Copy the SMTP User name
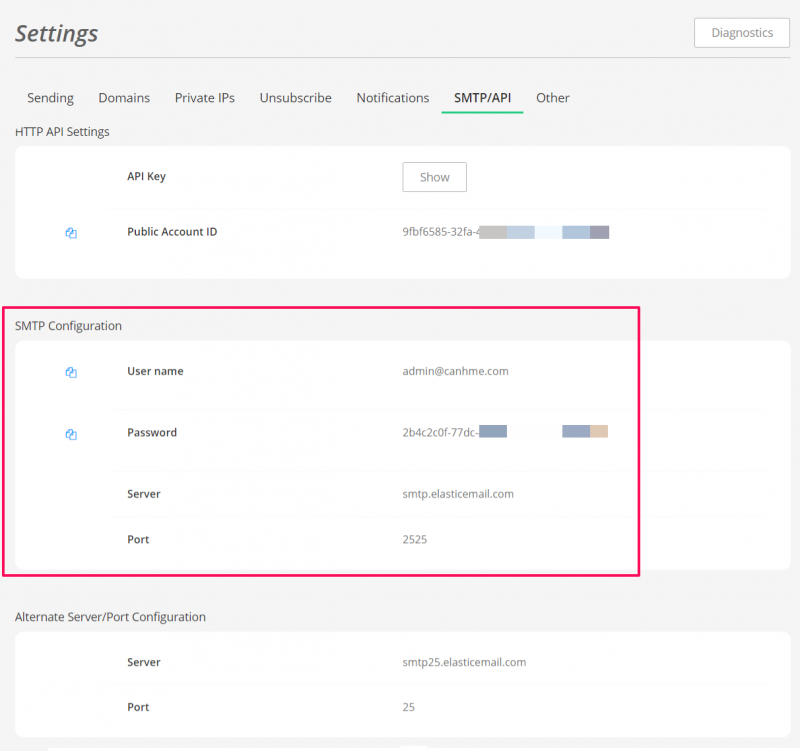 71,372
